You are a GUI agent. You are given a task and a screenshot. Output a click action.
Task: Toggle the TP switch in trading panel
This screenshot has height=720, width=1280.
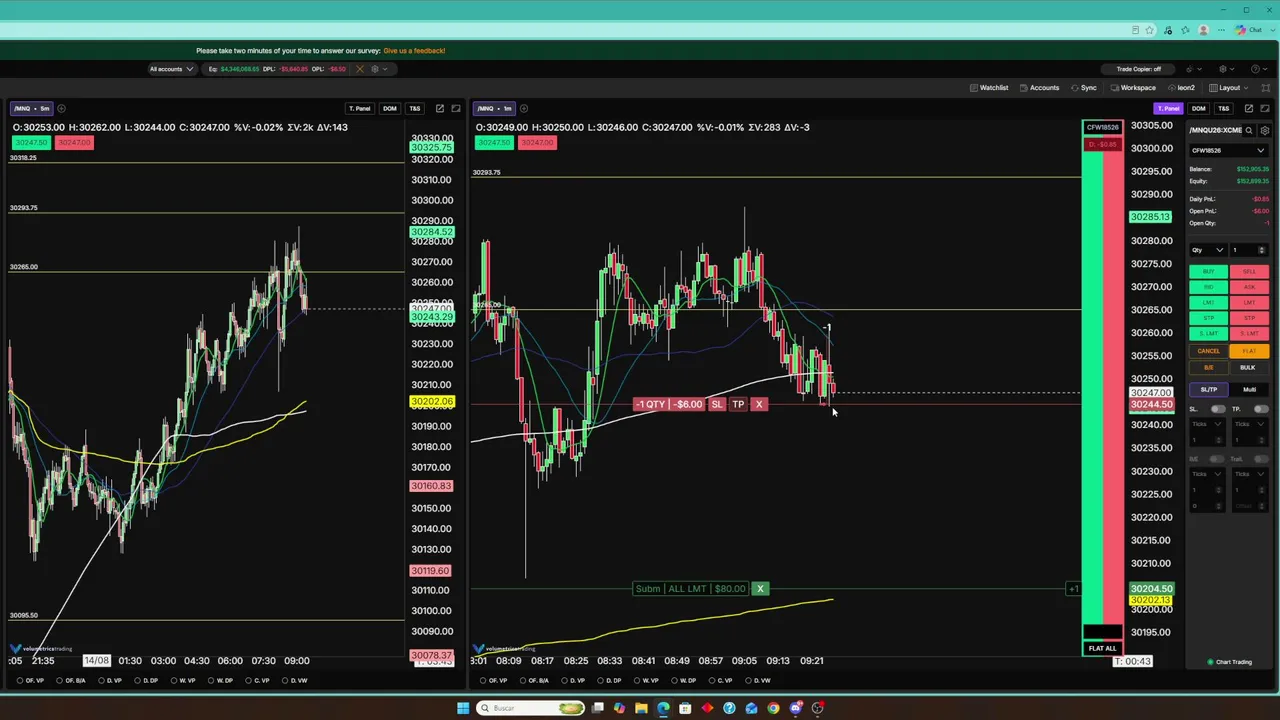(x=1260, y=409)
